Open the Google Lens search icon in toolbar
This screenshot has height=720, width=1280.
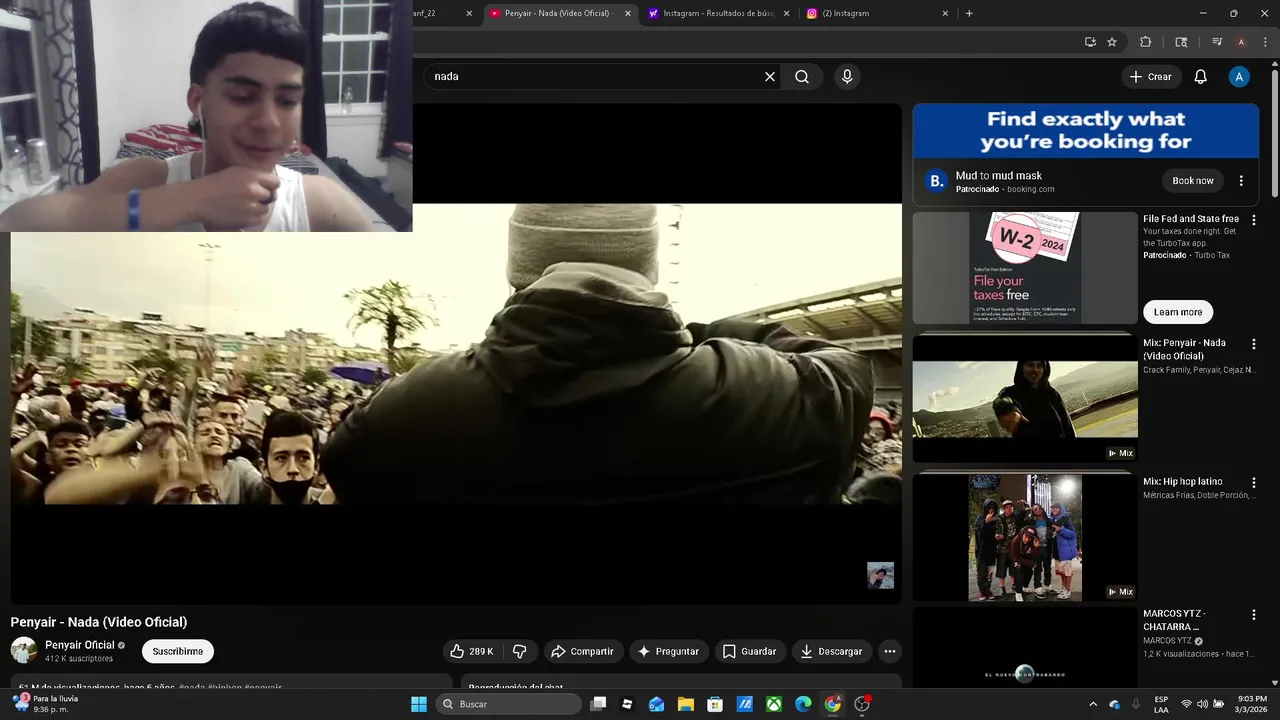tap(1181, 42)
